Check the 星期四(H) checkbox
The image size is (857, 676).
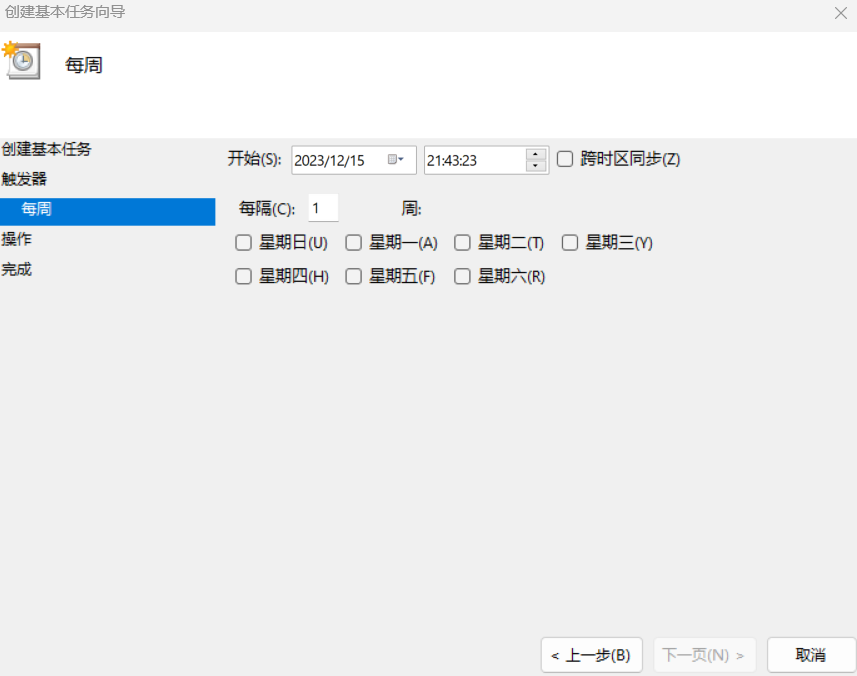243,276
